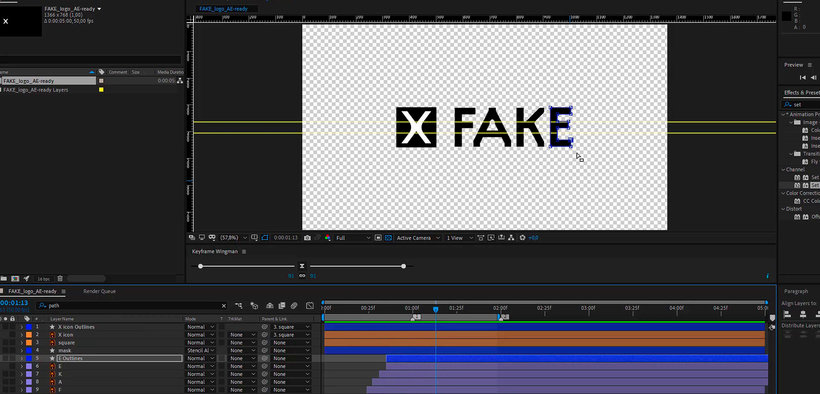820x394 pixels.
Task: Open the resolution dropdown showing Full
Action: coord(353,238)
